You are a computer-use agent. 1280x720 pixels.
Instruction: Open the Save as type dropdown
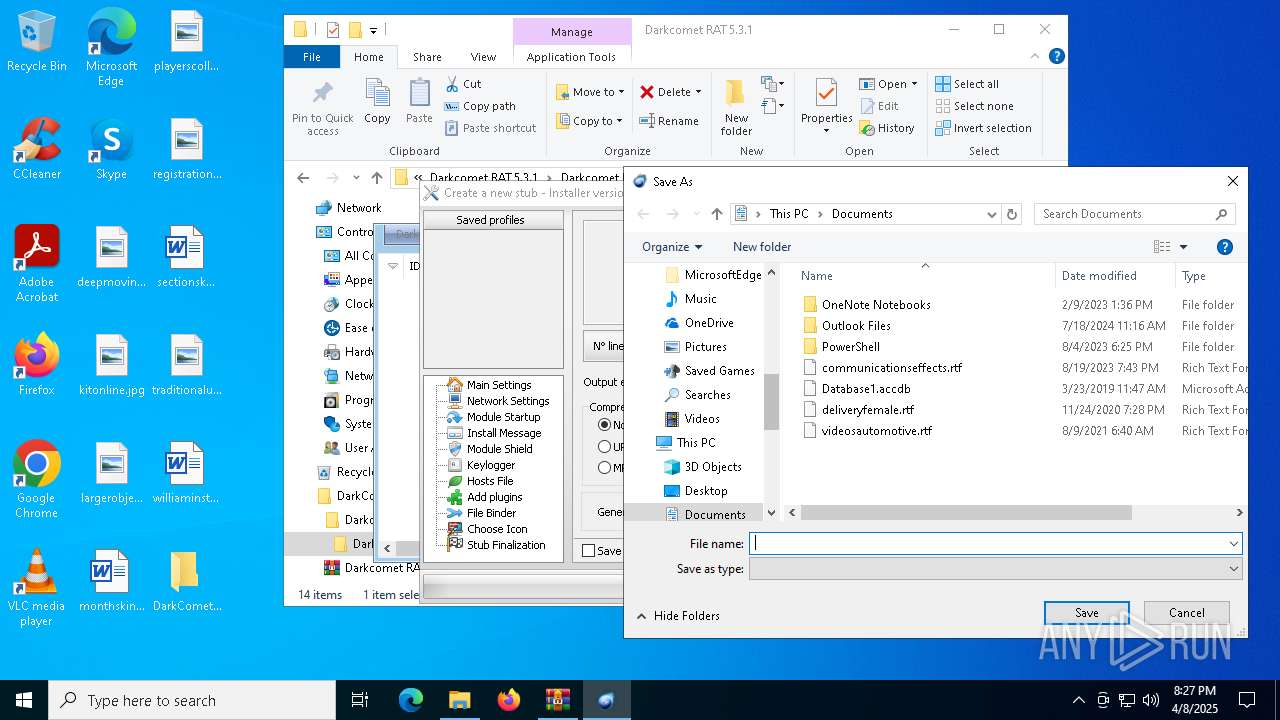point(1233,569)
